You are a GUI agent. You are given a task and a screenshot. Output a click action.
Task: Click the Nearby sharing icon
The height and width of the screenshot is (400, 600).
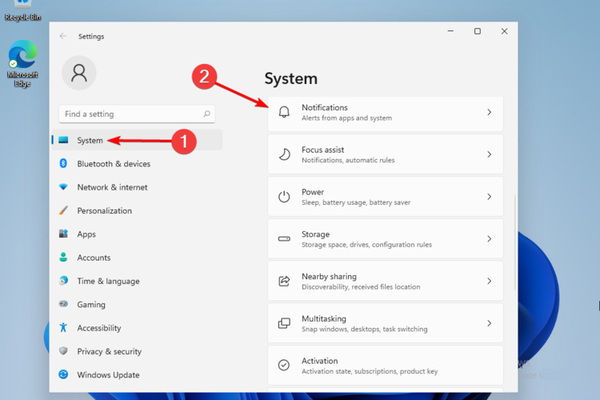coord(284,281)
